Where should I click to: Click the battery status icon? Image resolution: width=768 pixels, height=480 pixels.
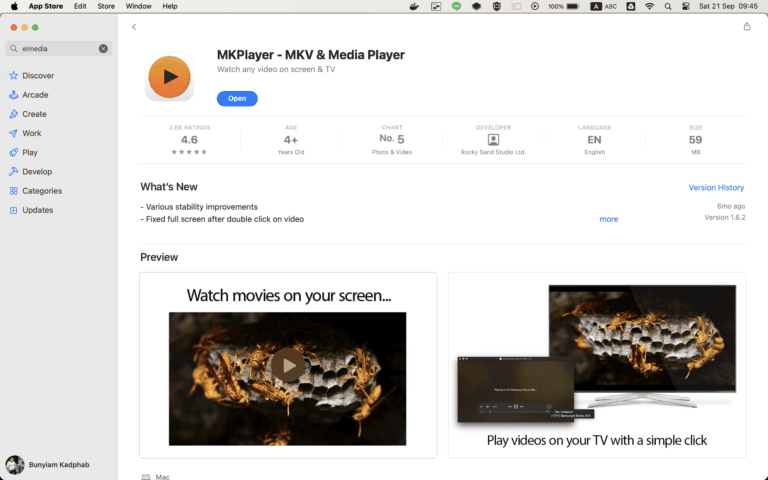pos(573,6)
